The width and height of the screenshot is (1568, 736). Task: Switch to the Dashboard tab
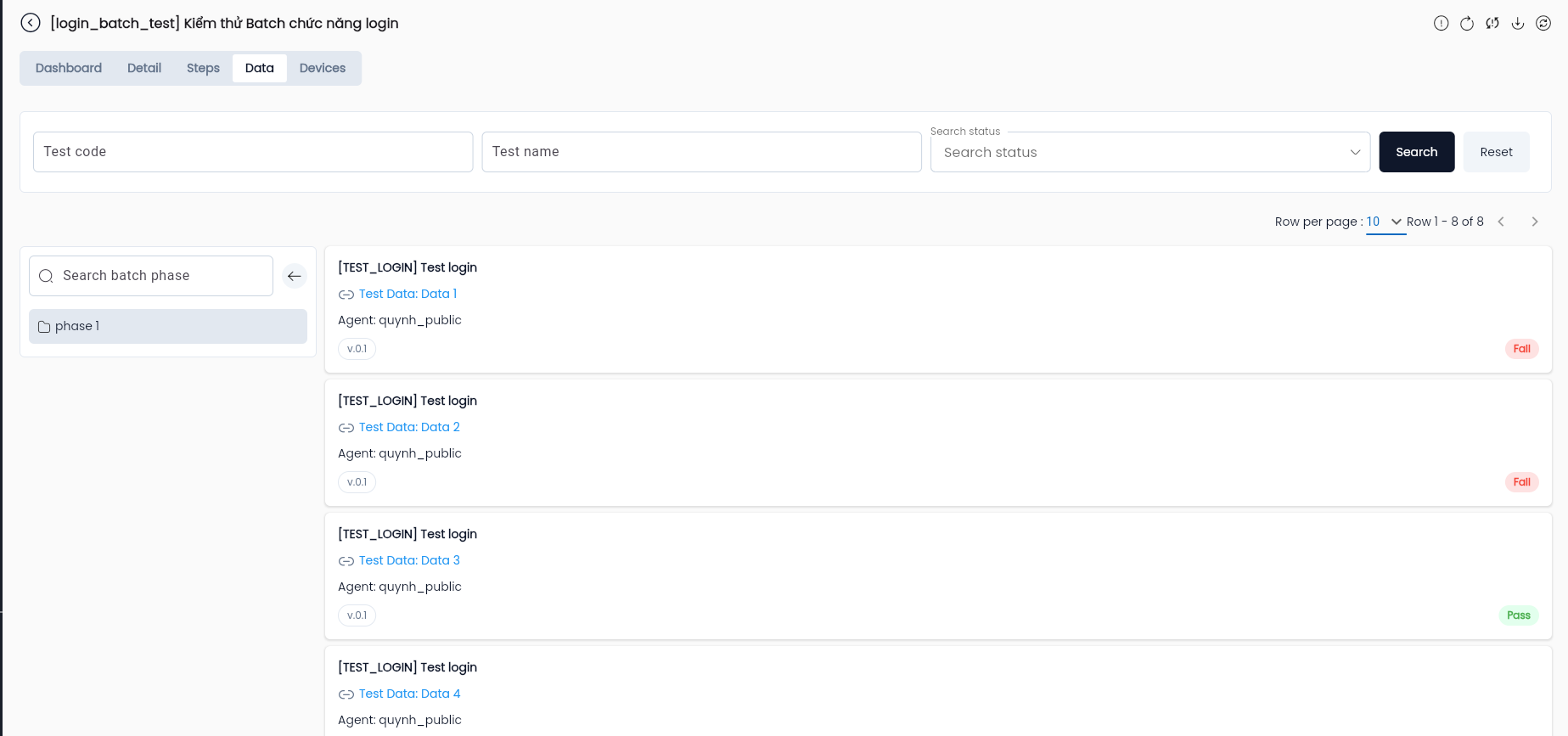(69, 68)
